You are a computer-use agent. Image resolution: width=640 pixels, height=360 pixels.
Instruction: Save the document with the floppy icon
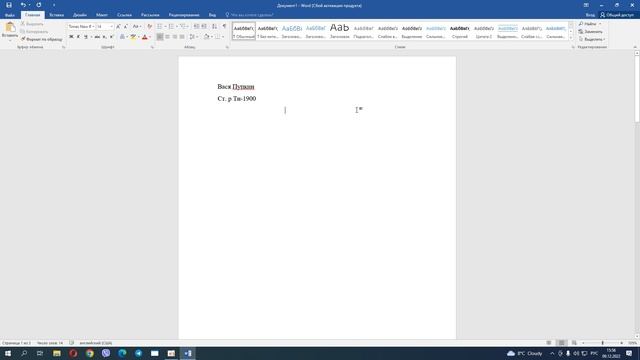coord(9,5)
